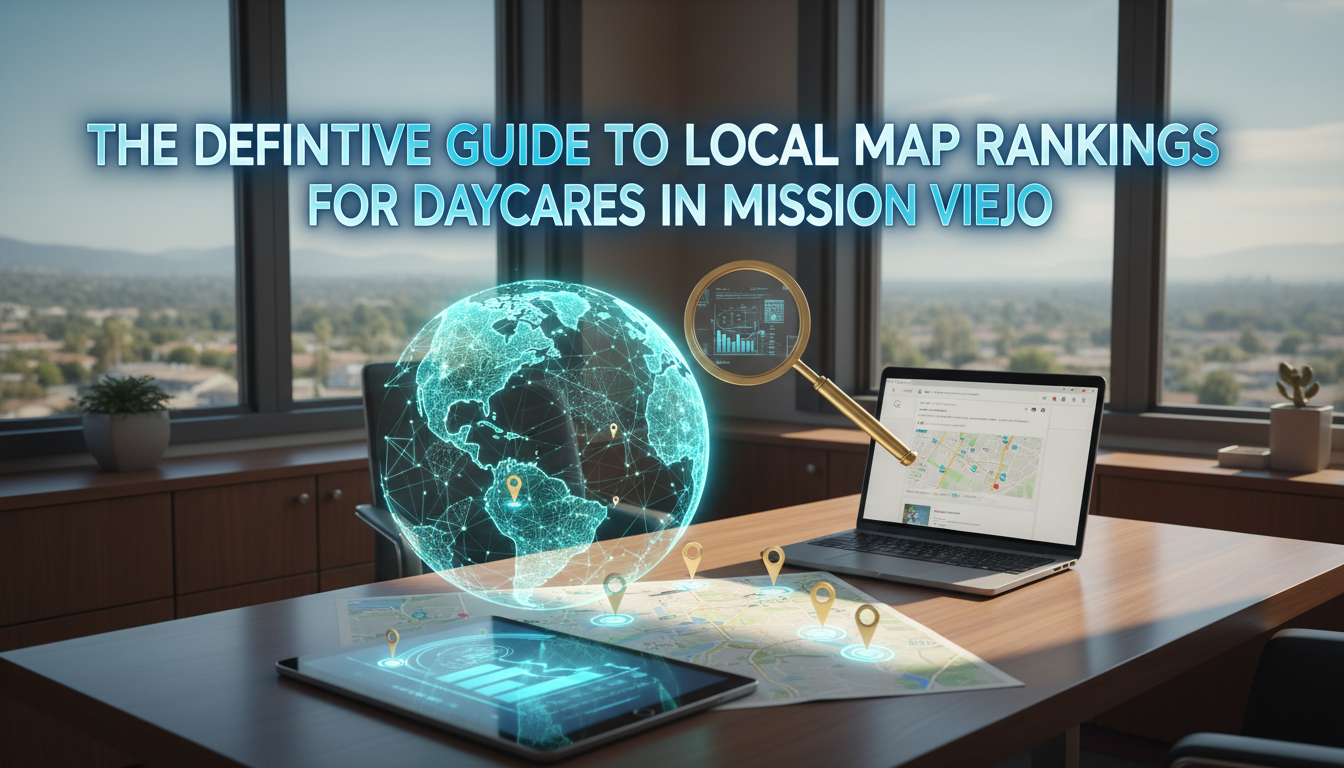Click the magnifying glass lens
Viewport: 1344px width, 768px height.
pos(746,321)
